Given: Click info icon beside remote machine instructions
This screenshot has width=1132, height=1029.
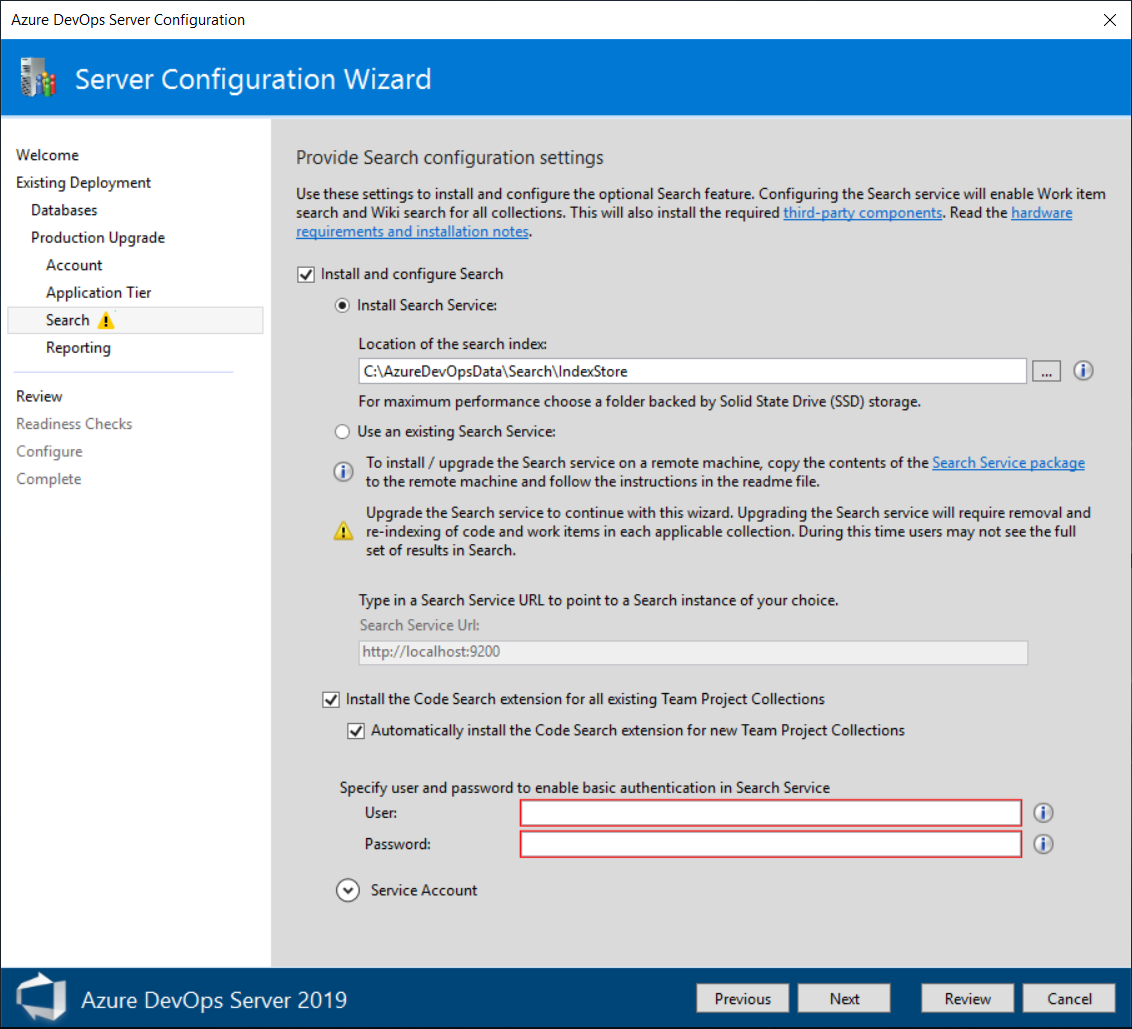Looking at the screenshot, I should point(343,472).
